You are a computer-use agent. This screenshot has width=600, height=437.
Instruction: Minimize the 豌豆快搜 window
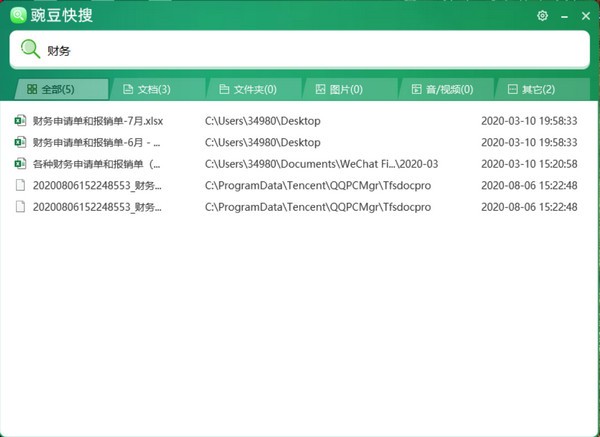pos(563,16)
